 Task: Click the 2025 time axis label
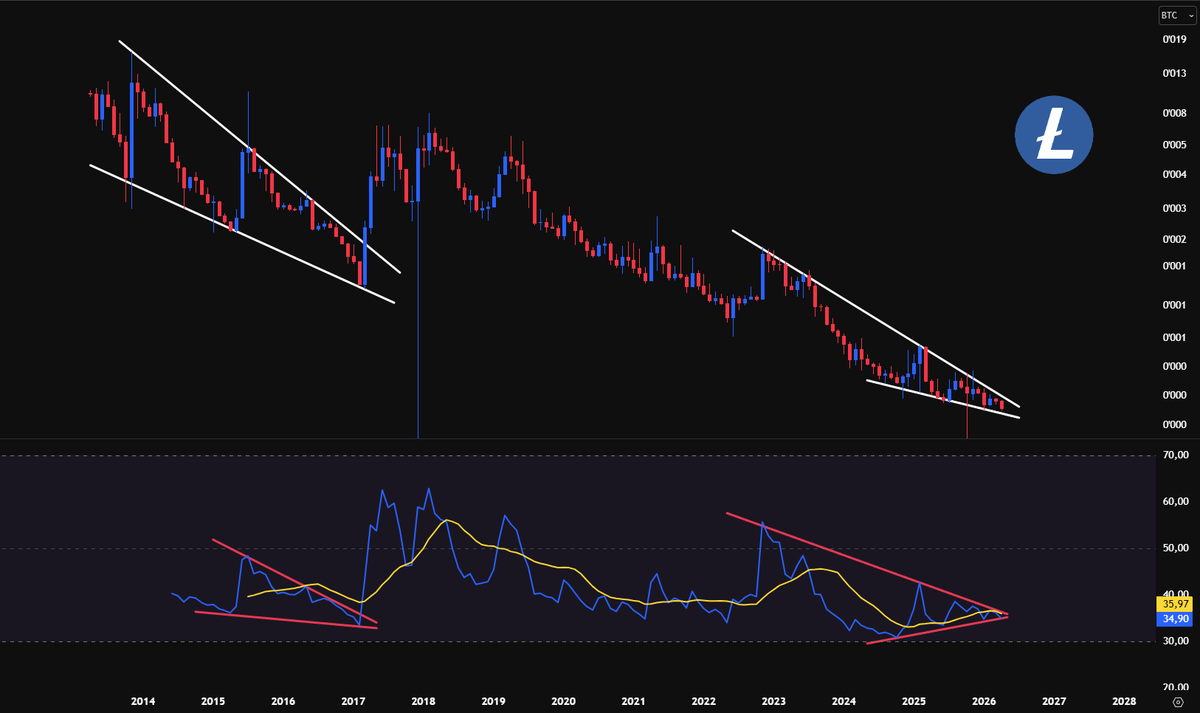pyautogui.click(x=913, y=702)
